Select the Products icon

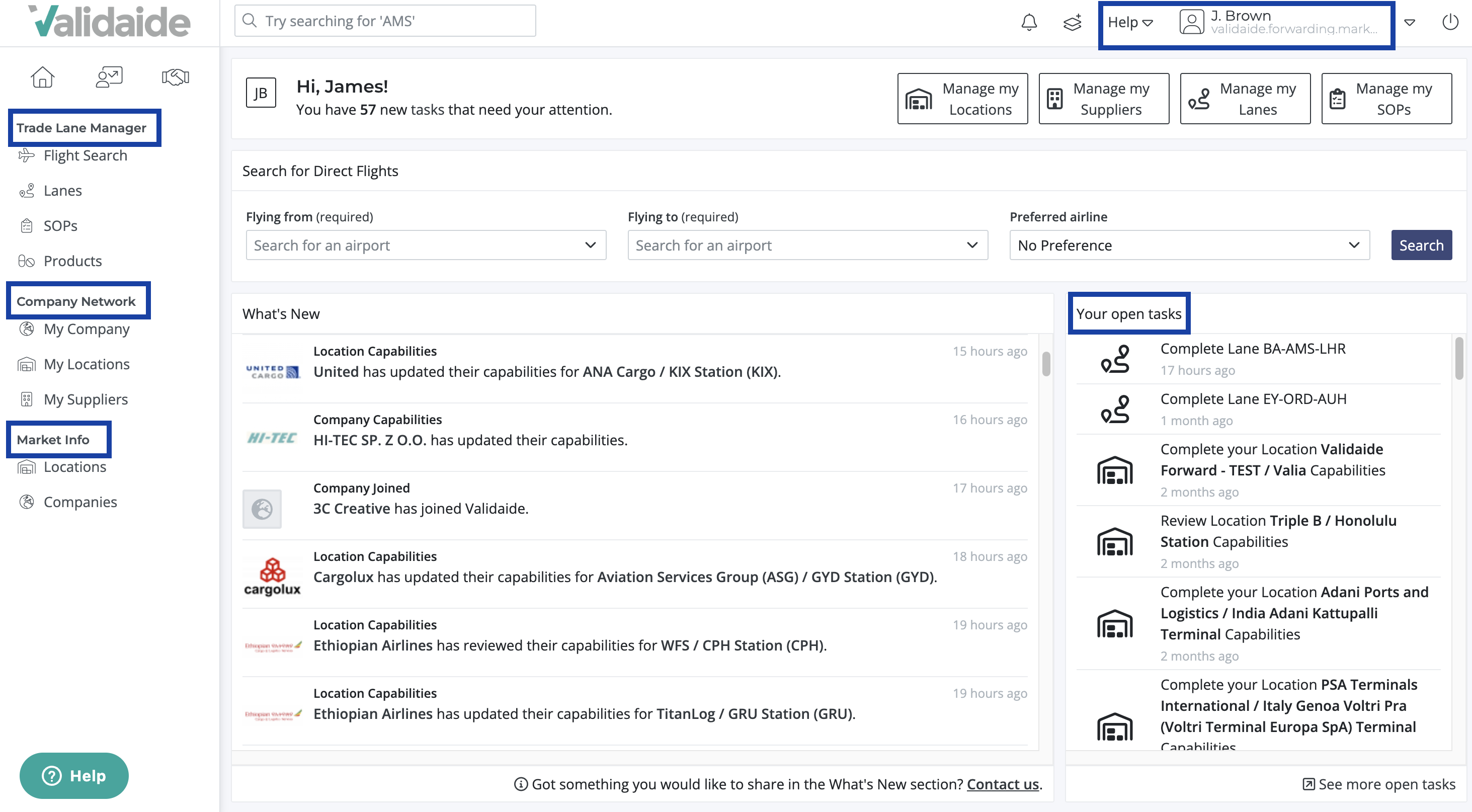27,261
